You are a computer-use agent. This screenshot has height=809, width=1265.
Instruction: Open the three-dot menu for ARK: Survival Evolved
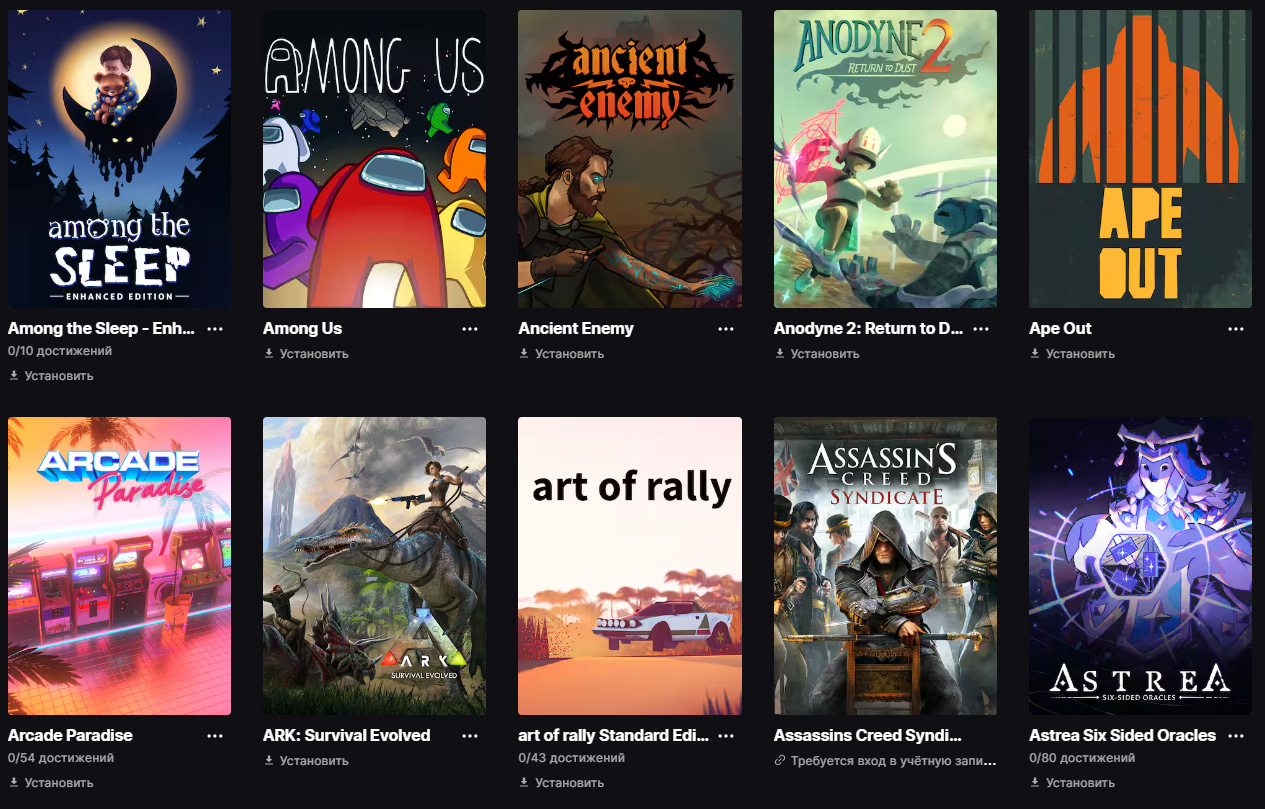pyautogui.click(x=470, y=735)
